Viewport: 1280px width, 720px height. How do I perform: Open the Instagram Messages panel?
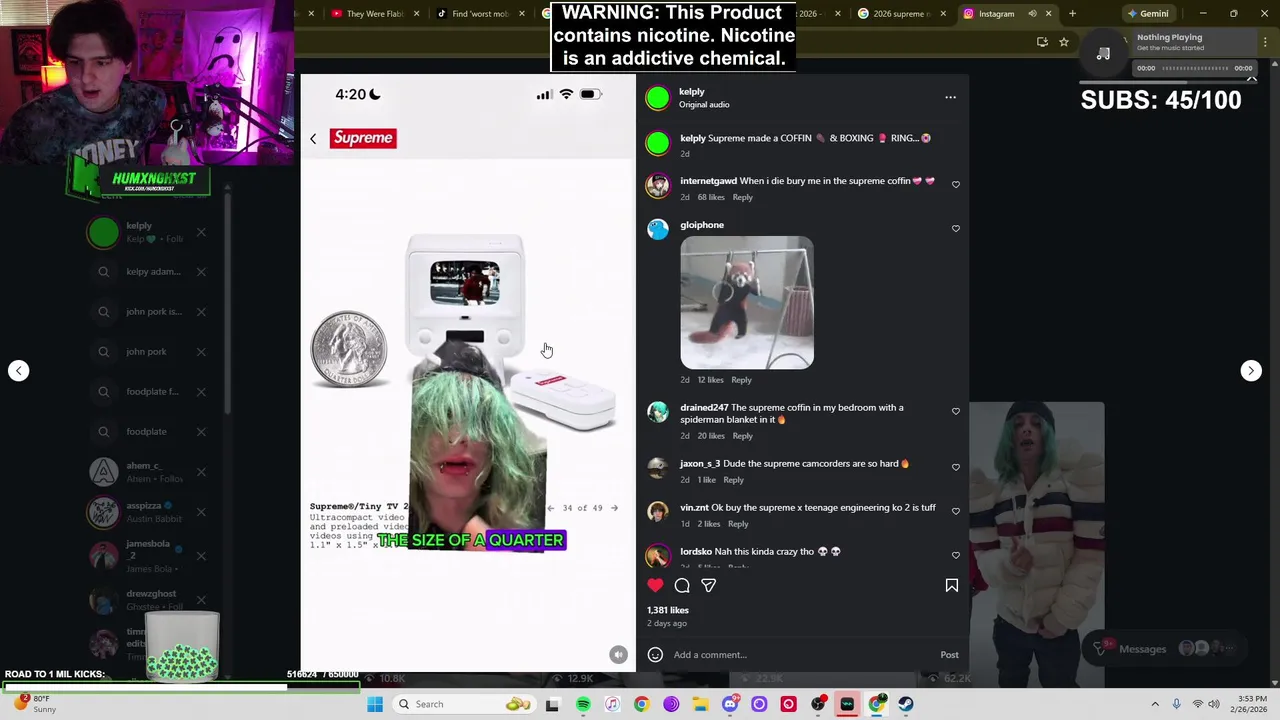(x=1165, y=649)
